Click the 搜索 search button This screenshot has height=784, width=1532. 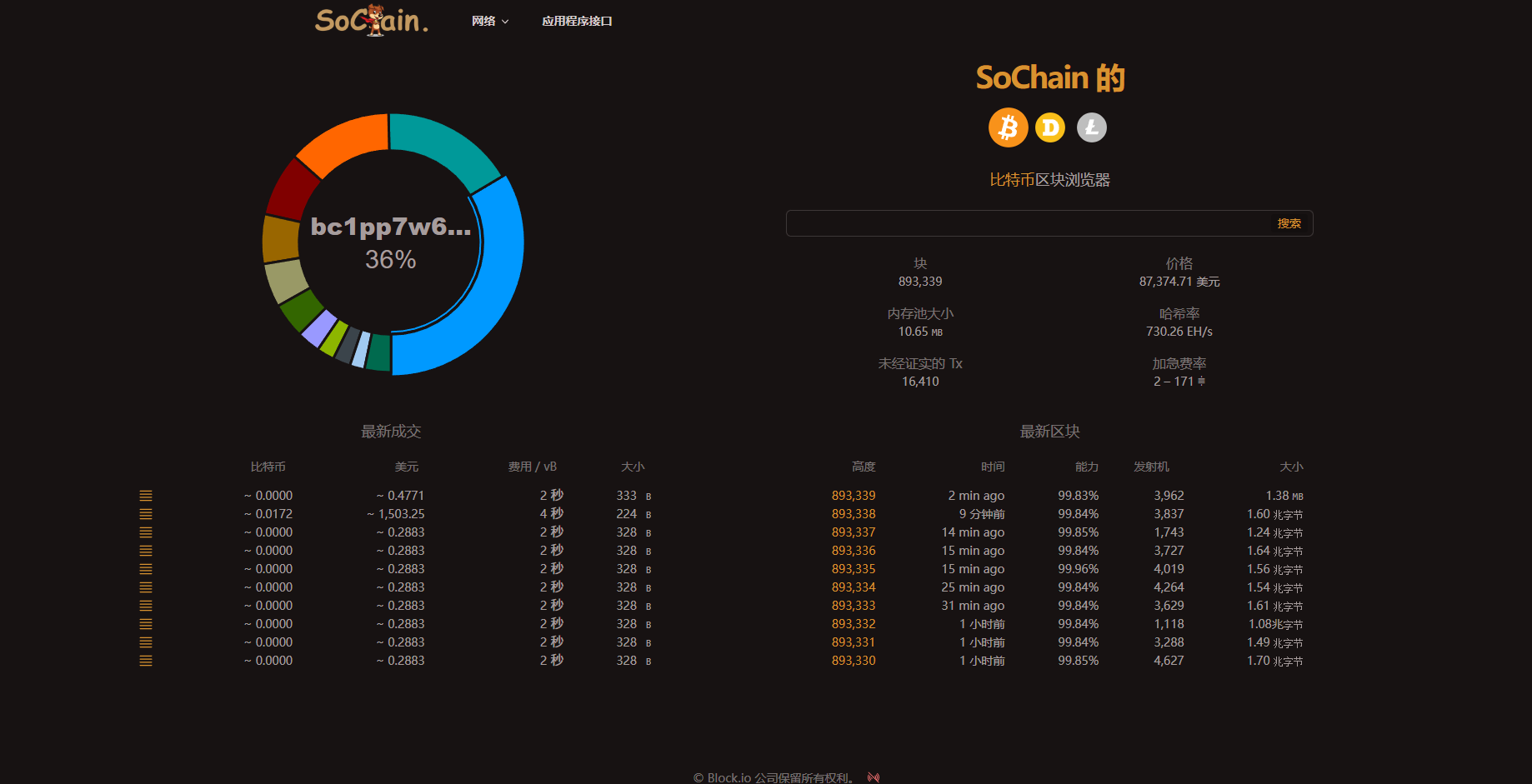(1289, 223)
